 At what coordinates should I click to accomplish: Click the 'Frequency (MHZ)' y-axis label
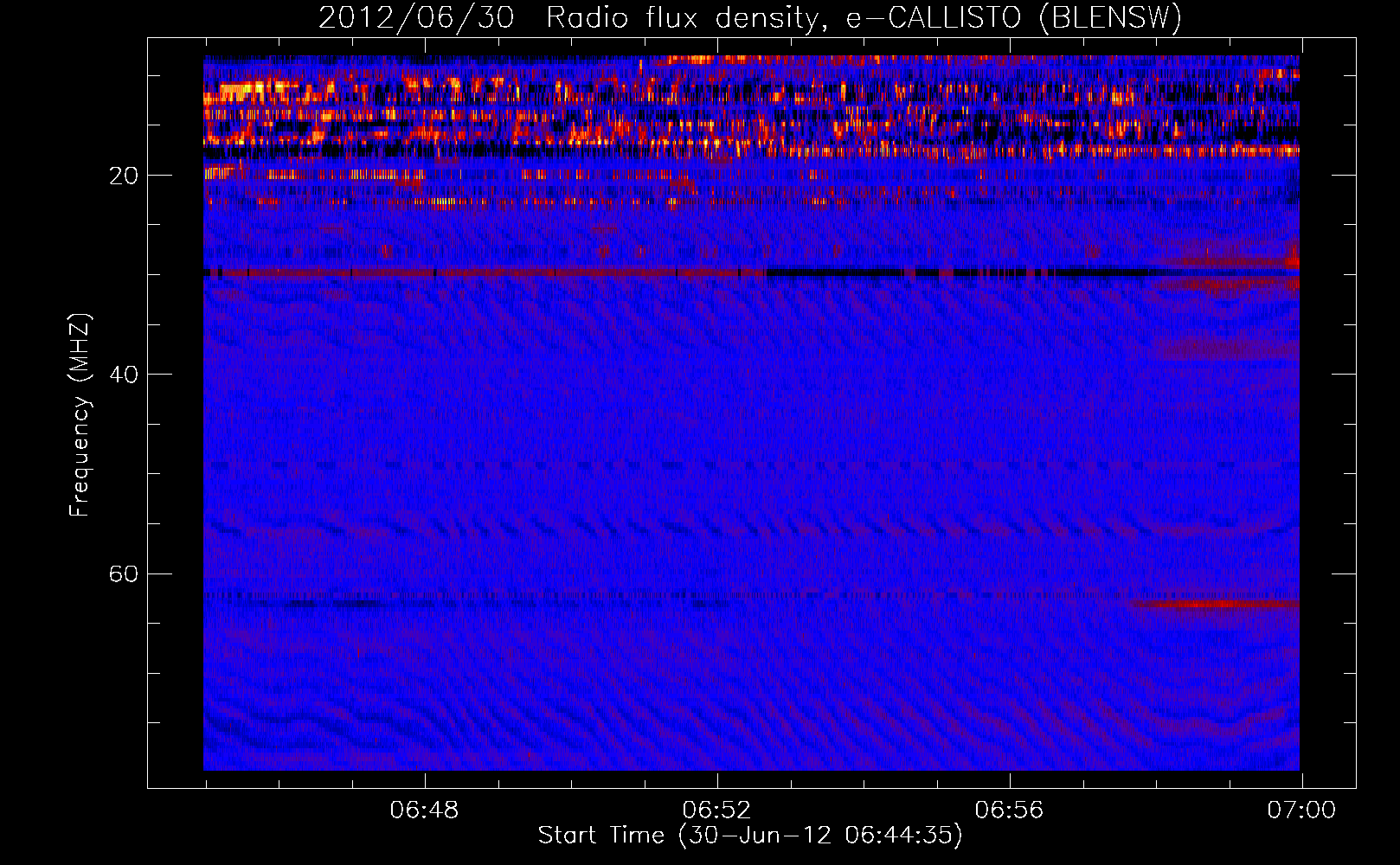click(x=80, y=416)
